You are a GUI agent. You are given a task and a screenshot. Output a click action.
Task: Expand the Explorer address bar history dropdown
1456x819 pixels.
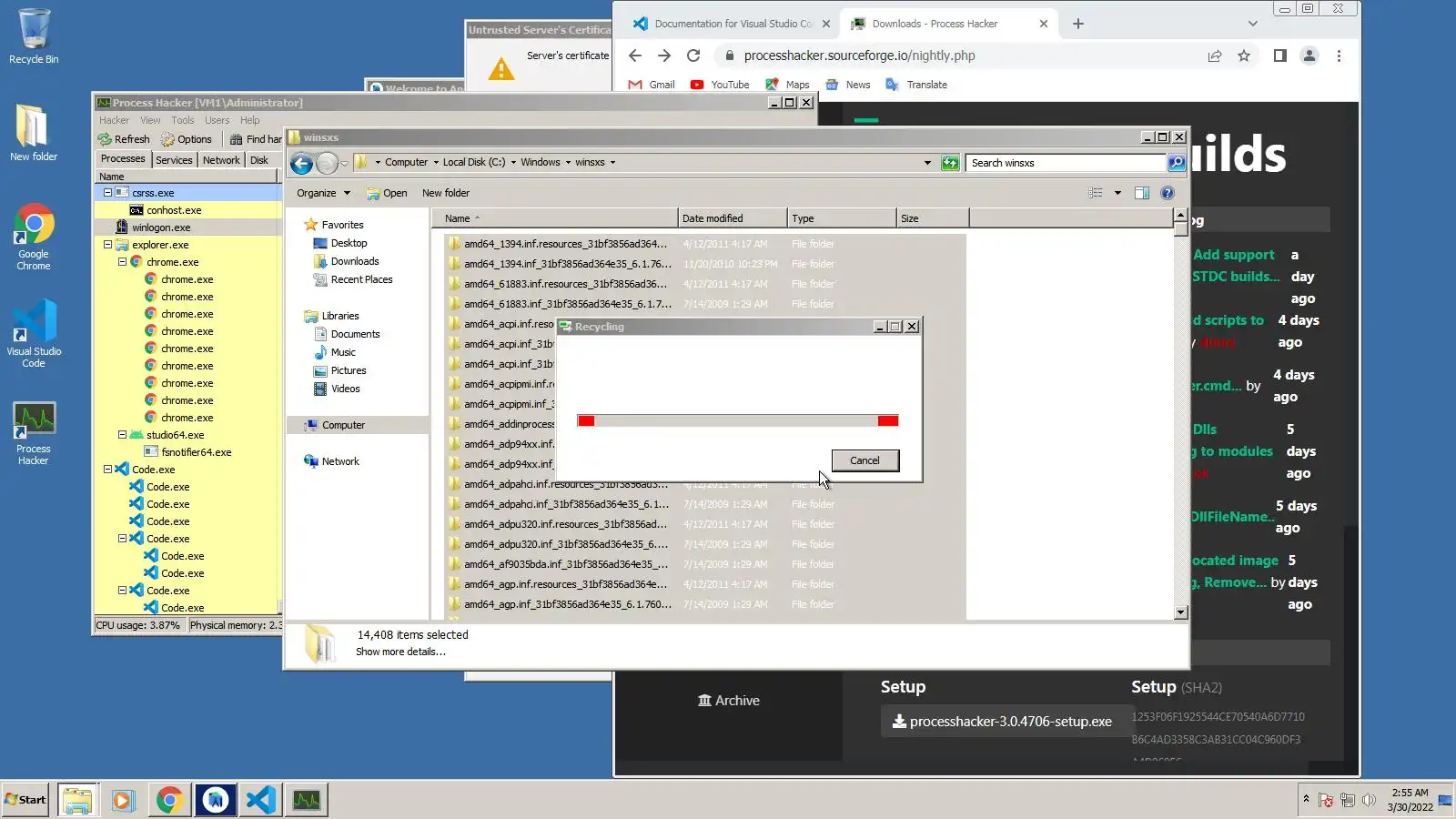(x=927, y=163)
